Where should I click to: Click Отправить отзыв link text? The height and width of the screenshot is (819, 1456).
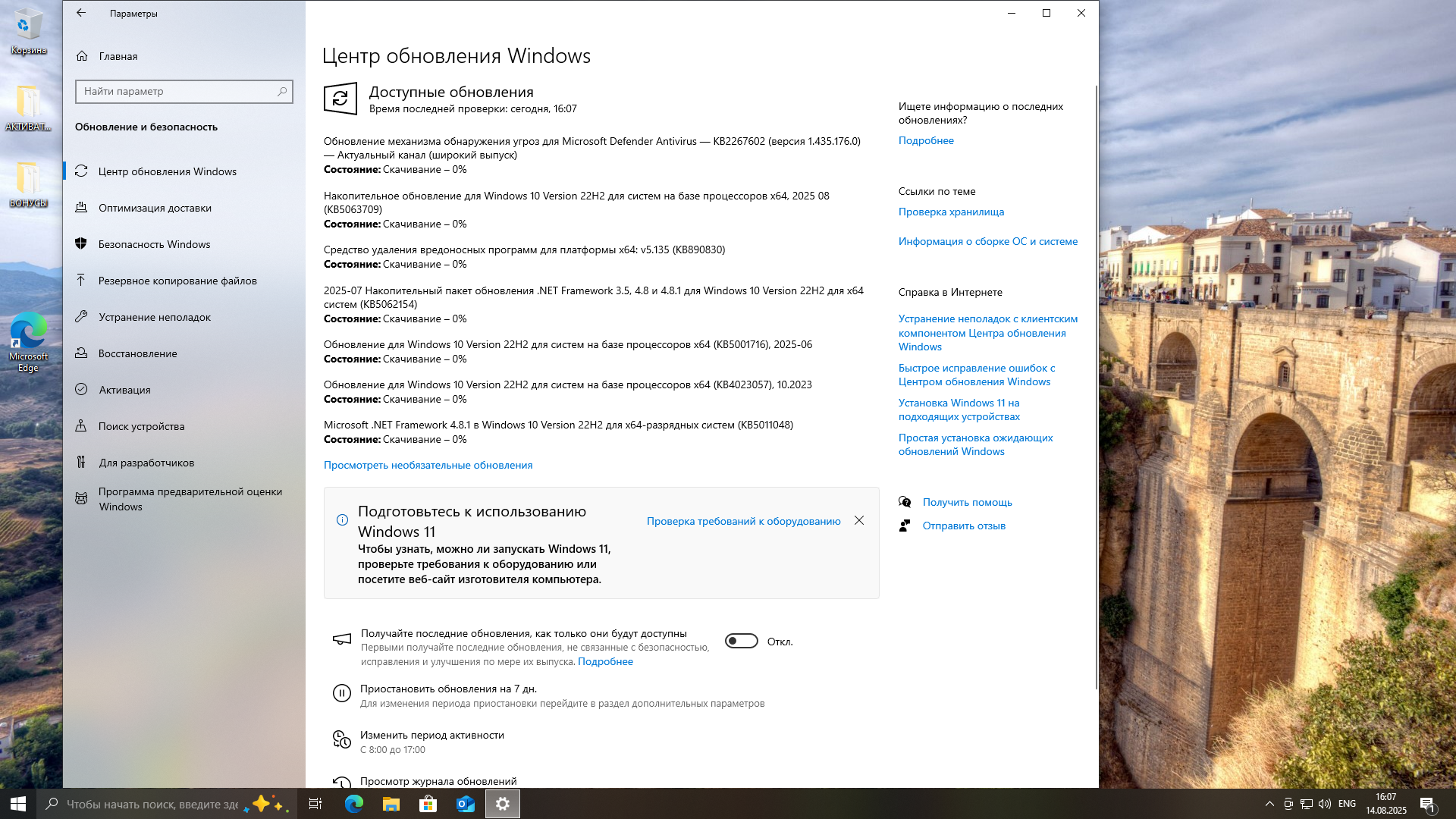(964, 526)
